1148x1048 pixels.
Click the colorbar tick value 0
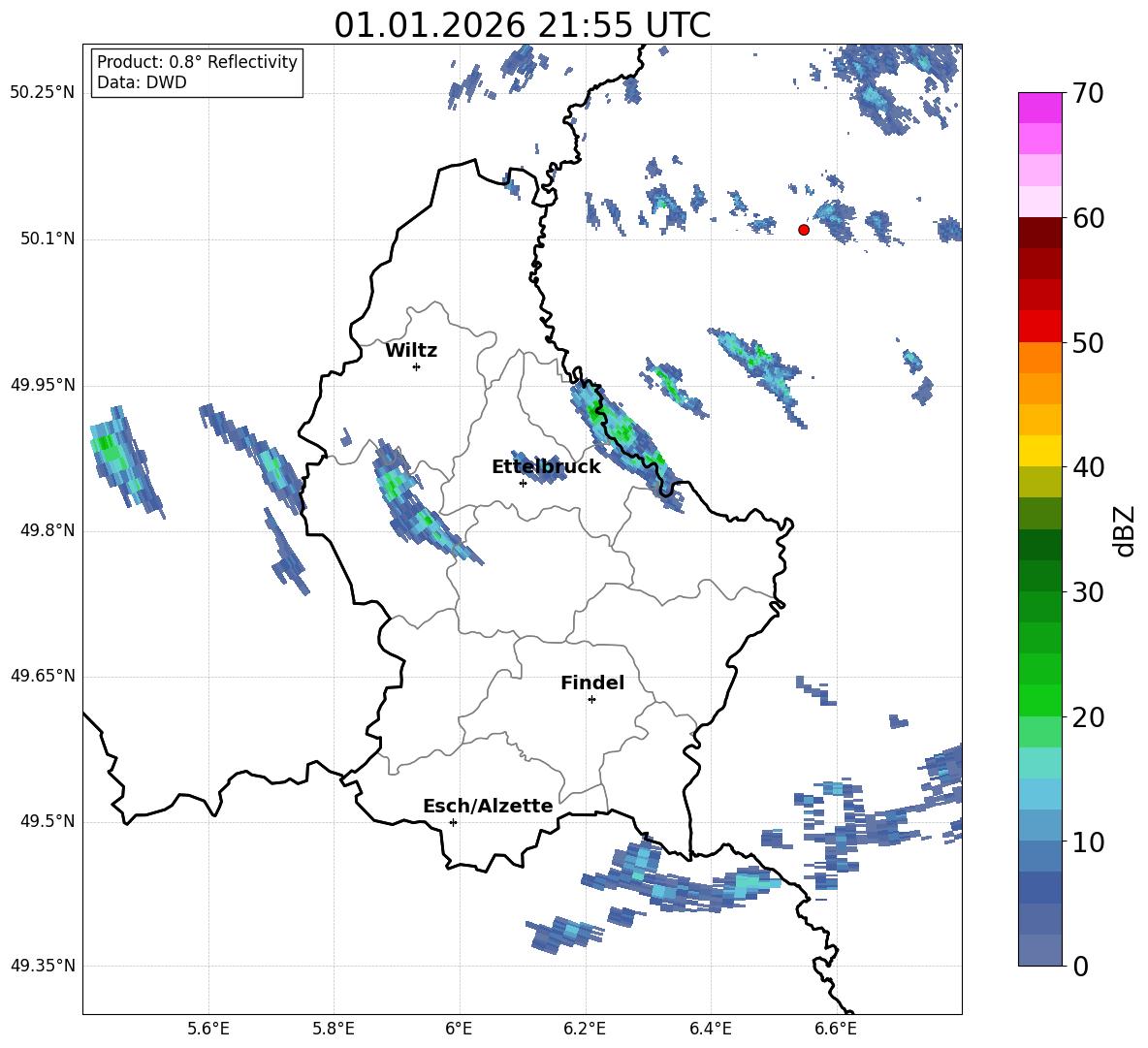coord(1080,966)
